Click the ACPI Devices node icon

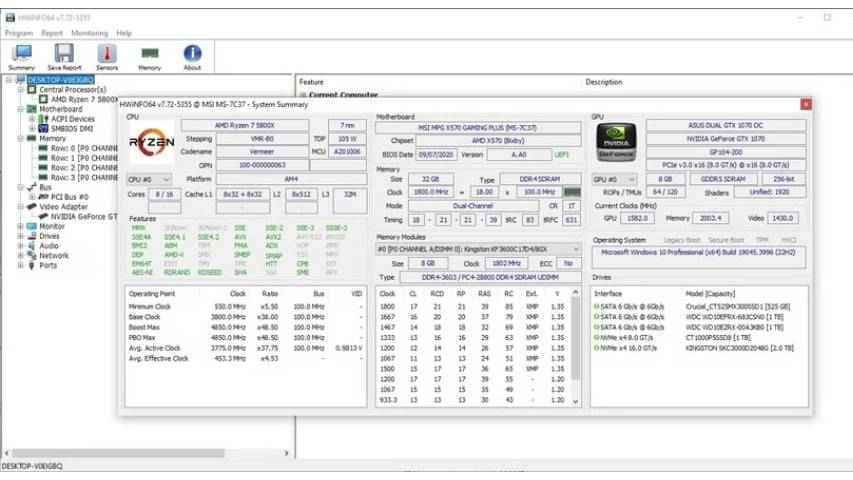click(x=44, y=119)
